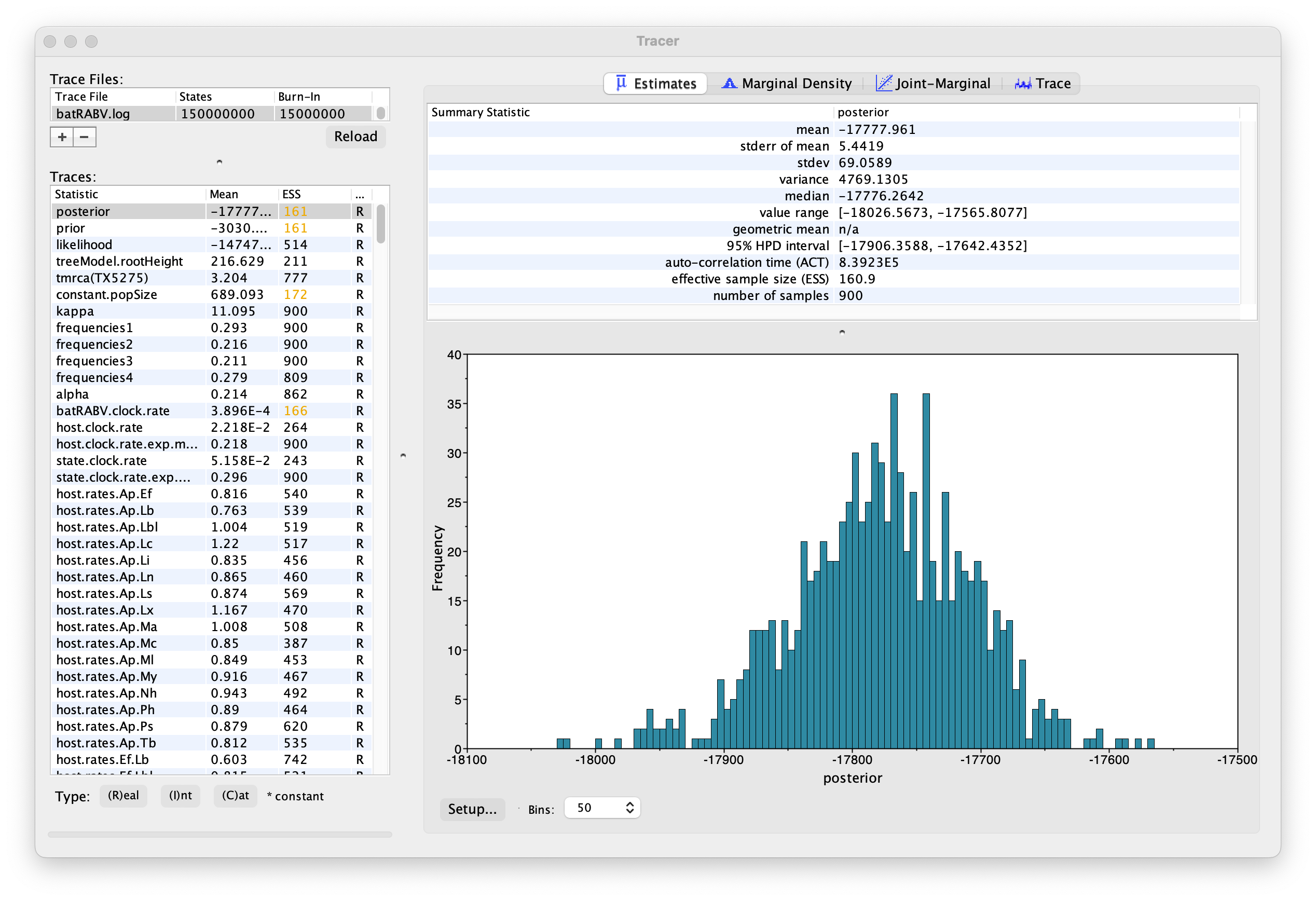1316x901 pixels.
Task: Reload the trace file
Action: pos(355,136)
